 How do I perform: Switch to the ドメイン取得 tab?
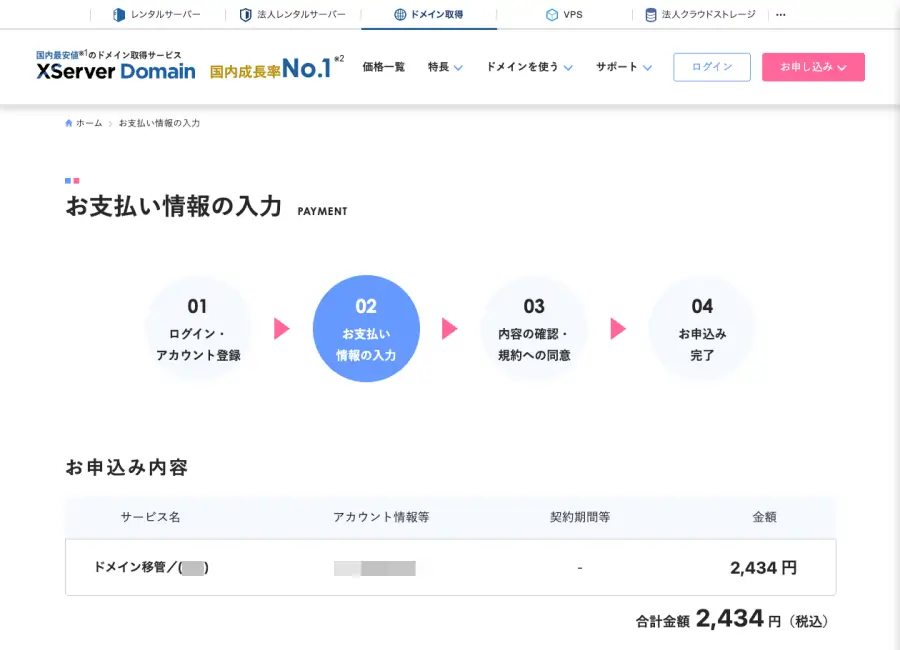[429, 14]
